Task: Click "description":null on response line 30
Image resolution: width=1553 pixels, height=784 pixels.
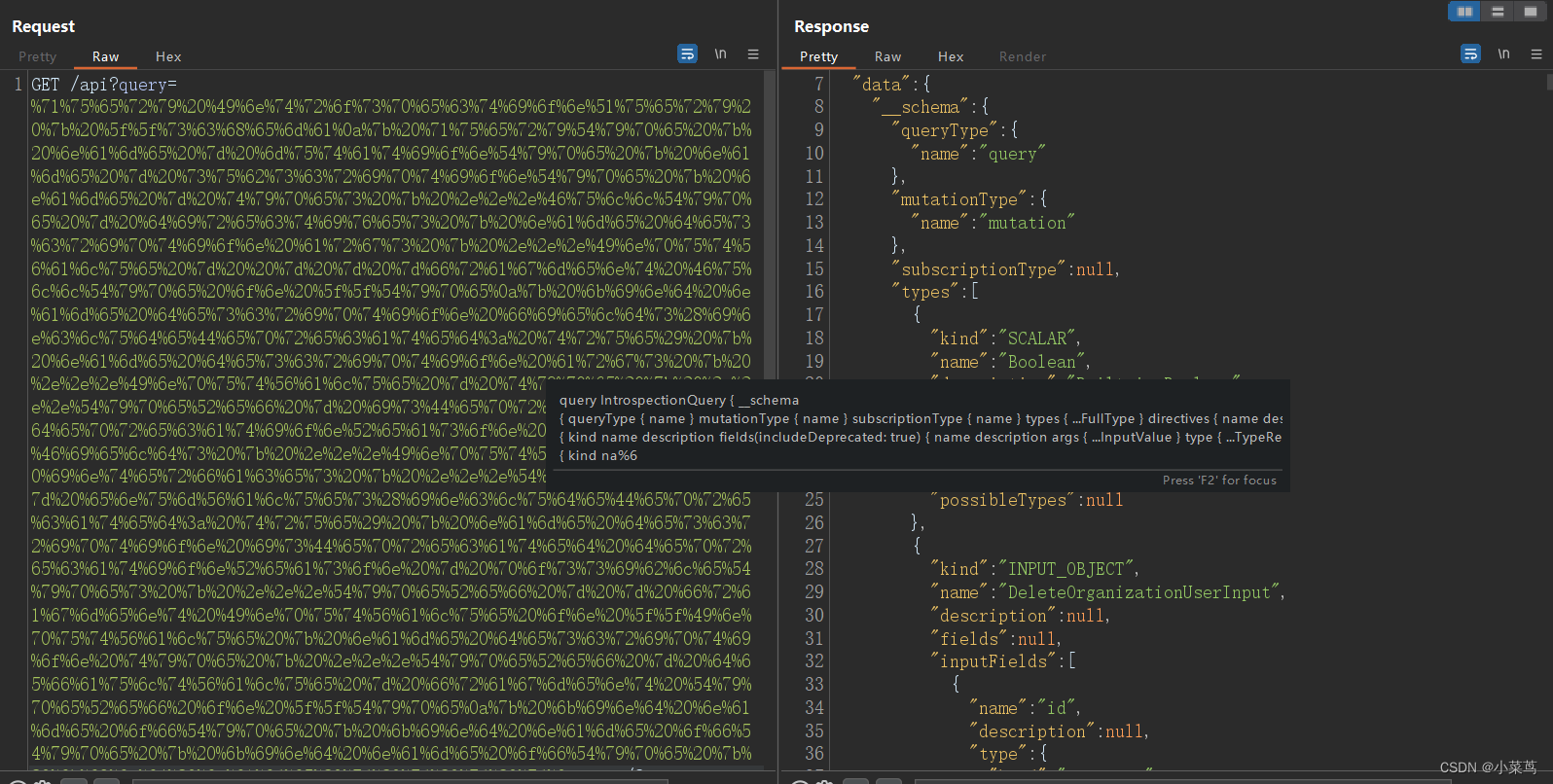Action: coord(1020,616)
